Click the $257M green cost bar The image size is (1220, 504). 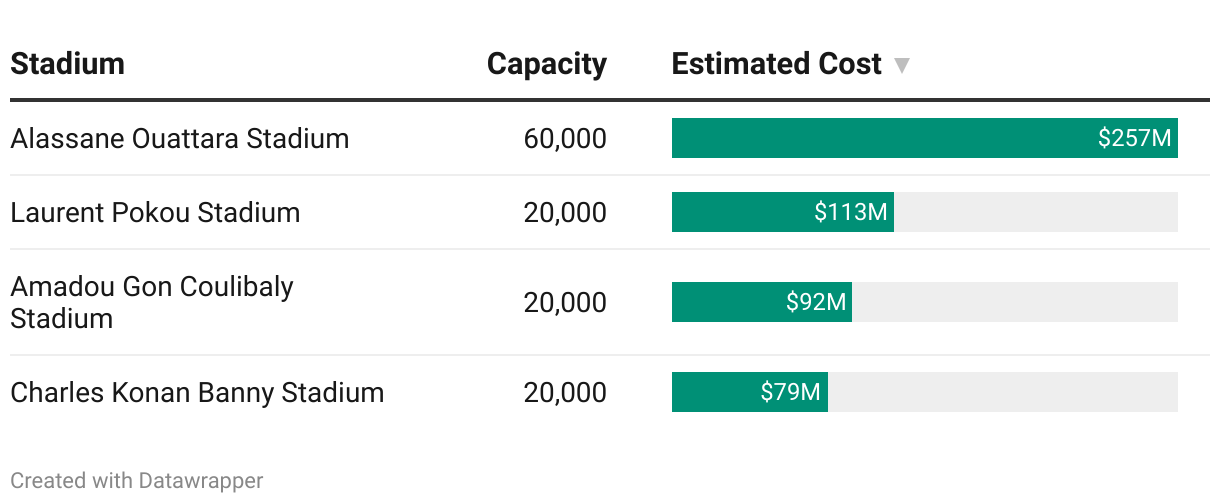(924, 138)
